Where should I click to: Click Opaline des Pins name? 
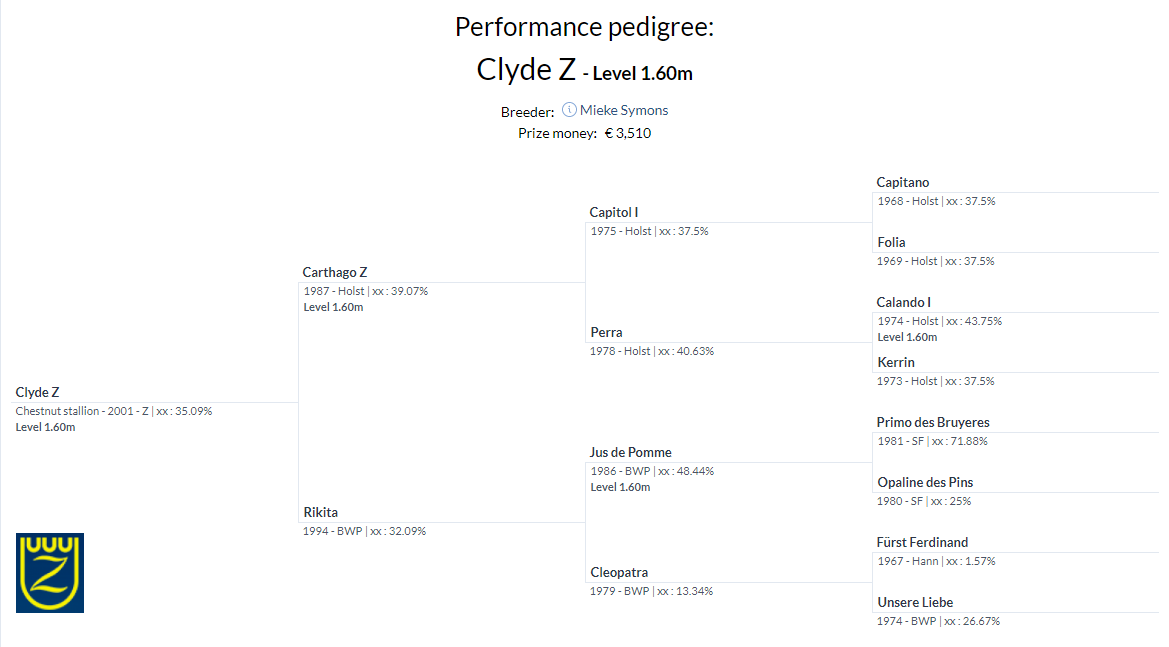point(925,482)
